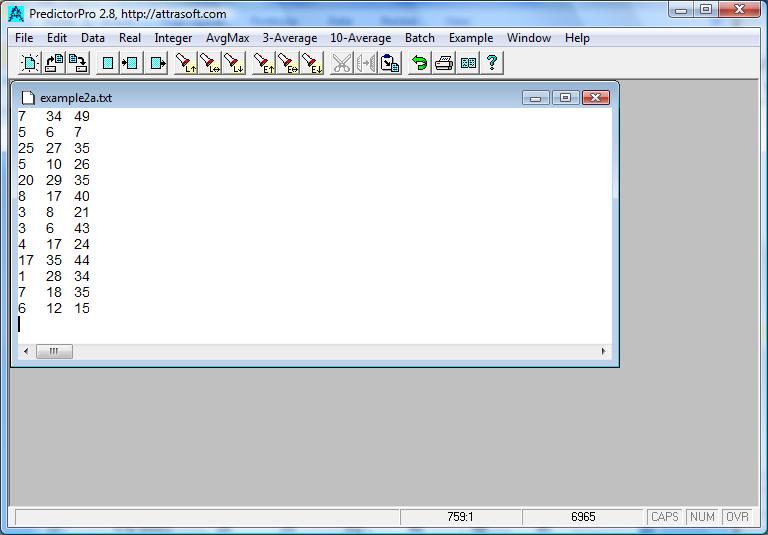Click the value 18 in the data
Image resolution: width=768 pixels, height=535 pixels.
[x=54, y=292]
